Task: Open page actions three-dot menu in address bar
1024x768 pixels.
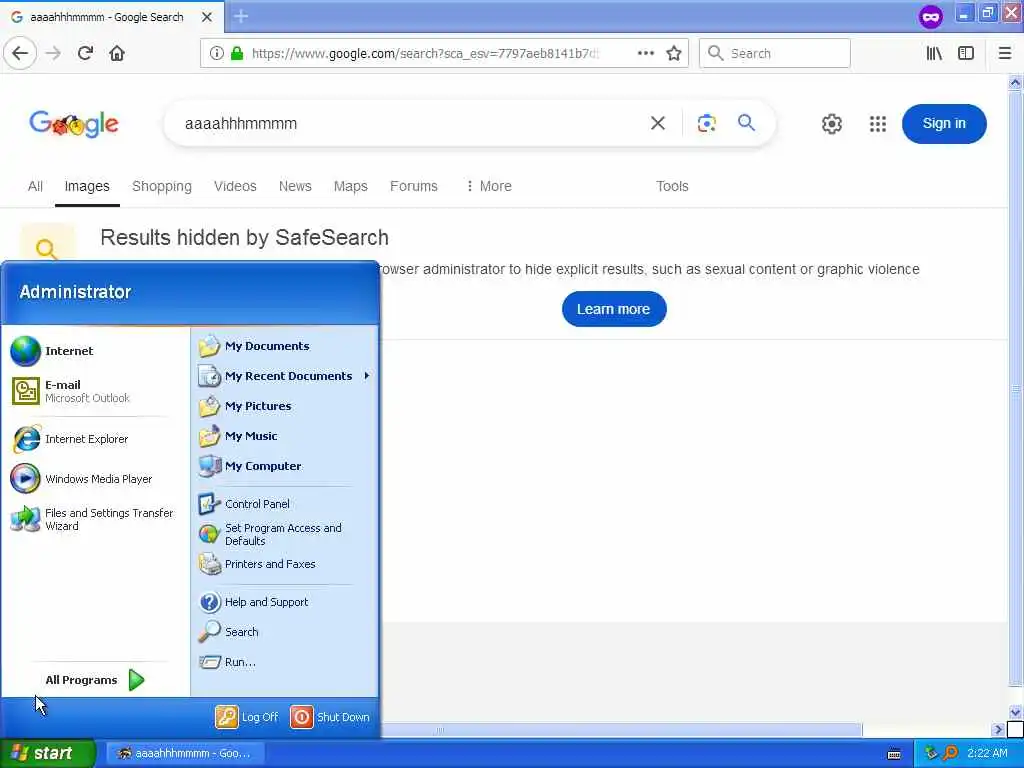Action: click(645, 53)
